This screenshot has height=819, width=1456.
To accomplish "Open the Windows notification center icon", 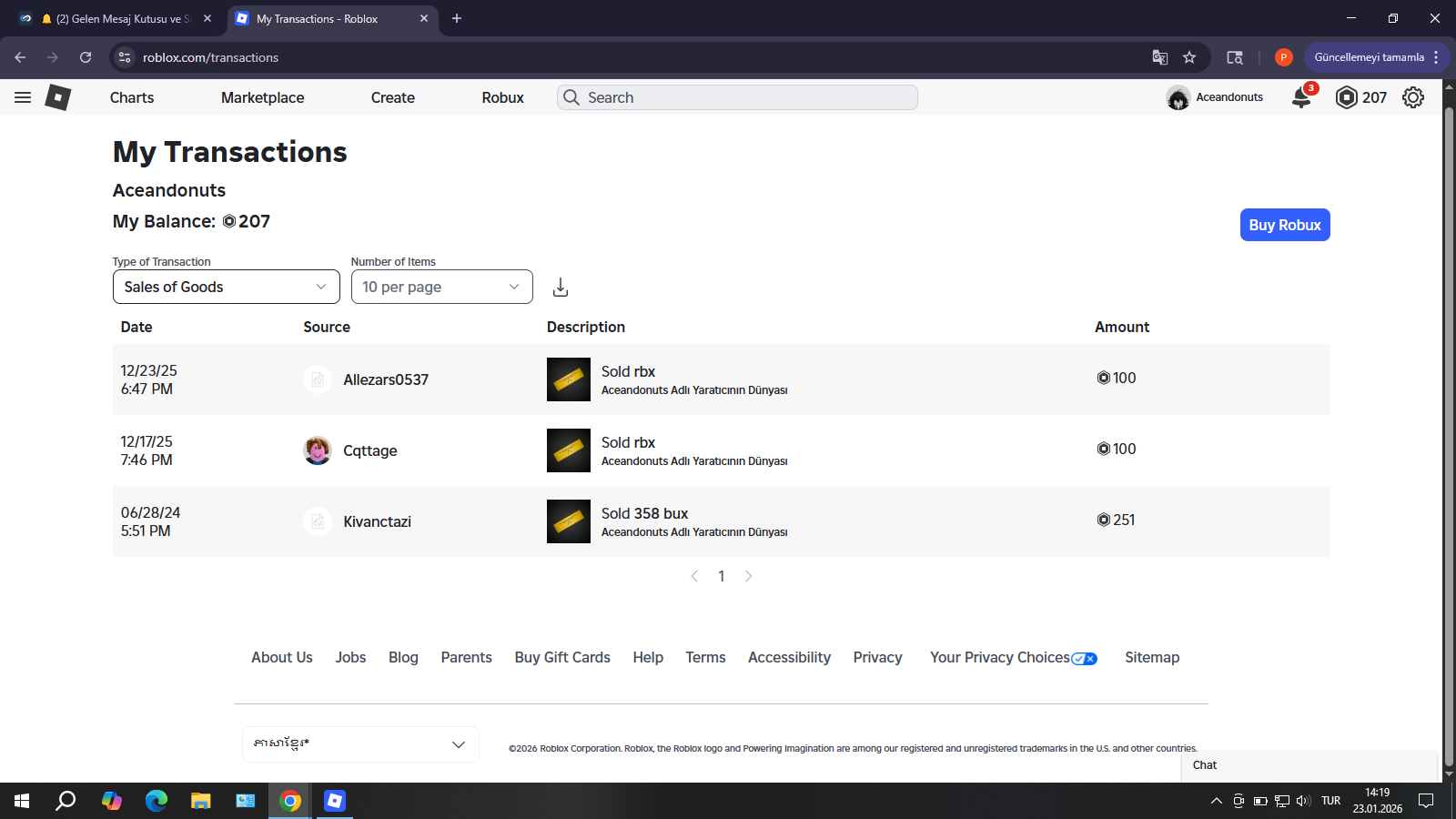I will 1426,801.
